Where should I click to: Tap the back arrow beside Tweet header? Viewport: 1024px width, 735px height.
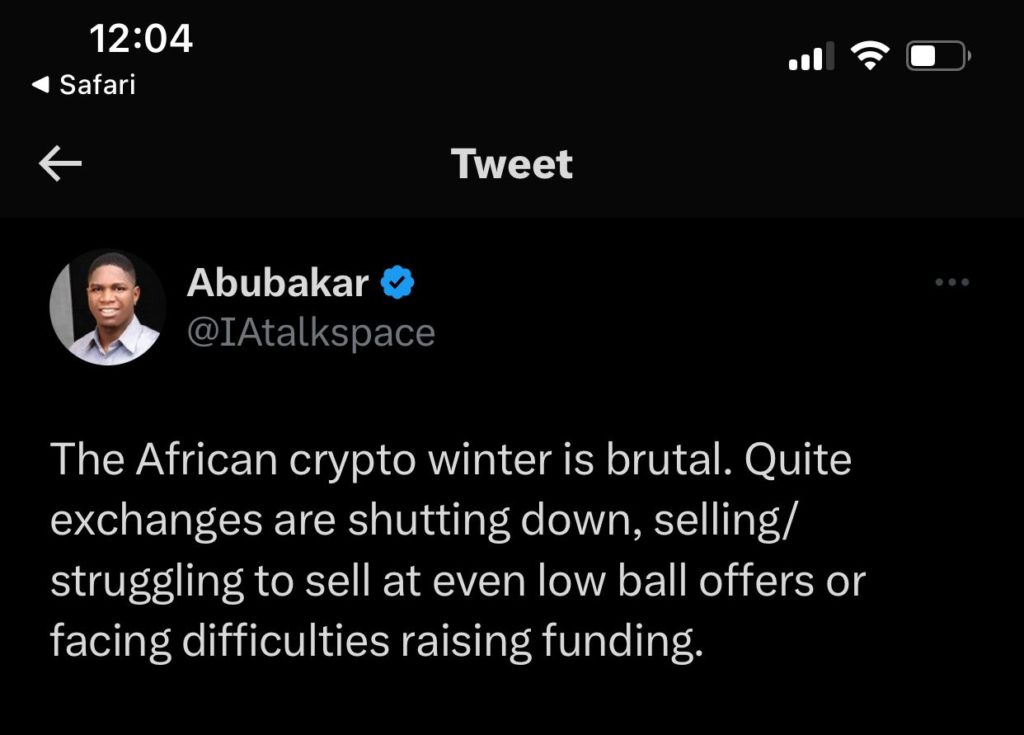pos(60,164)
